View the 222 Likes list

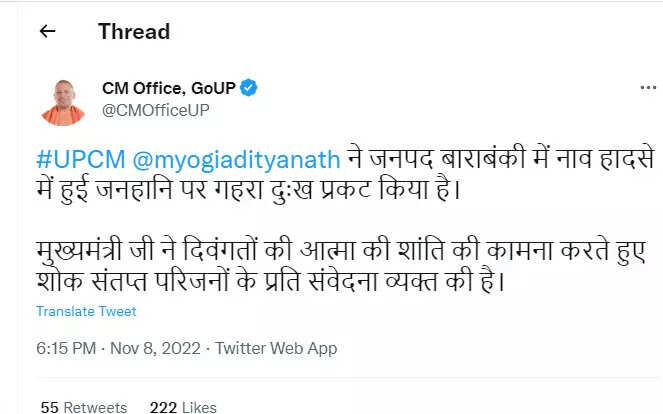tap(183, 406)
